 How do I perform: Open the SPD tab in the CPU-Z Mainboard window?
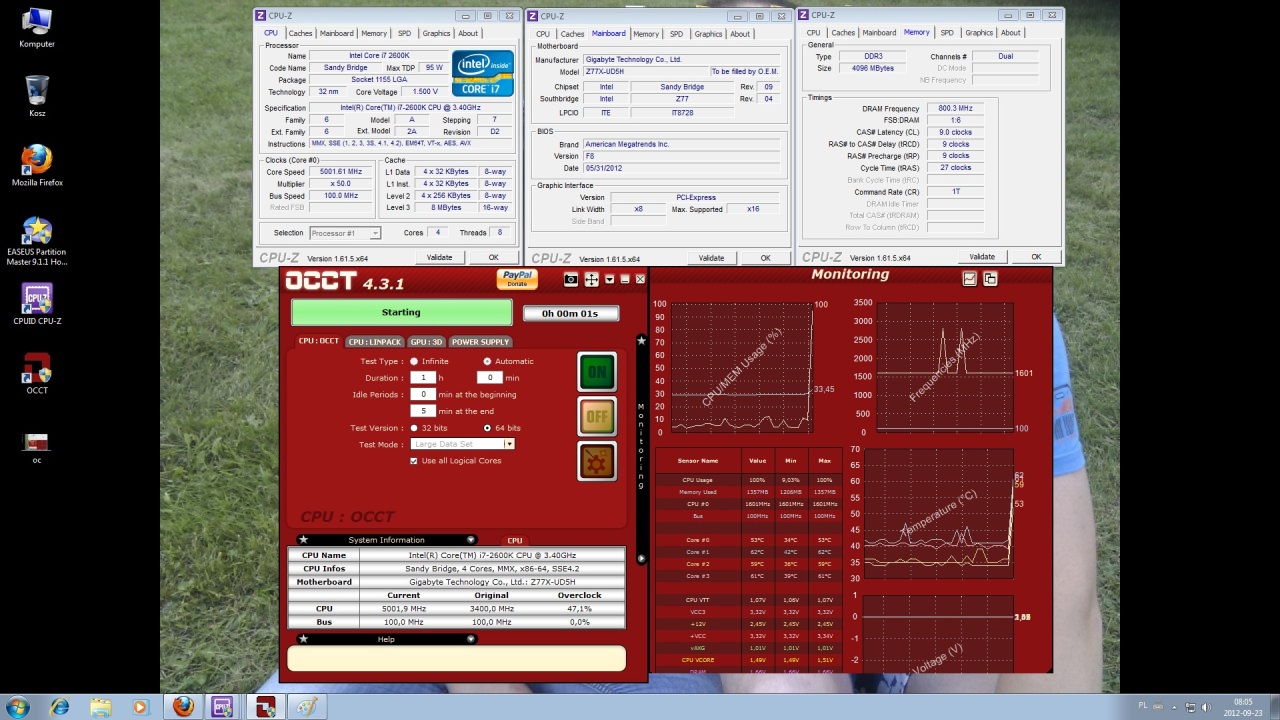[x=676, y=34]
